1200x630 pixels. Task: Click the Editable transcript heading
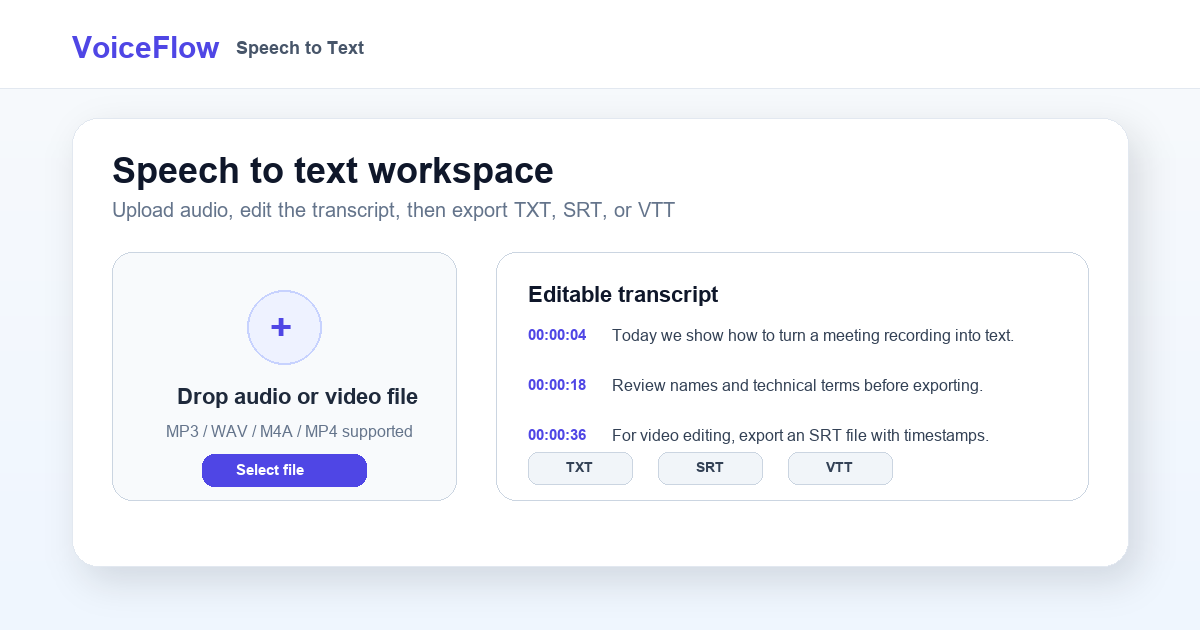(623, 294)
